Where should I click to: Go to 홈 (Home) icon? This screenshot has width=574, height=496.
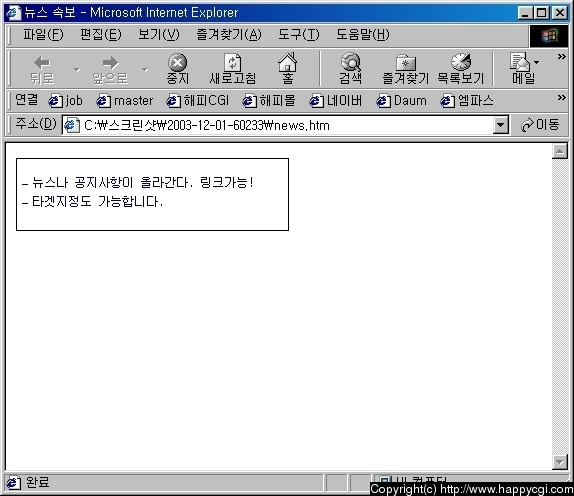click(x=288, y=62)
